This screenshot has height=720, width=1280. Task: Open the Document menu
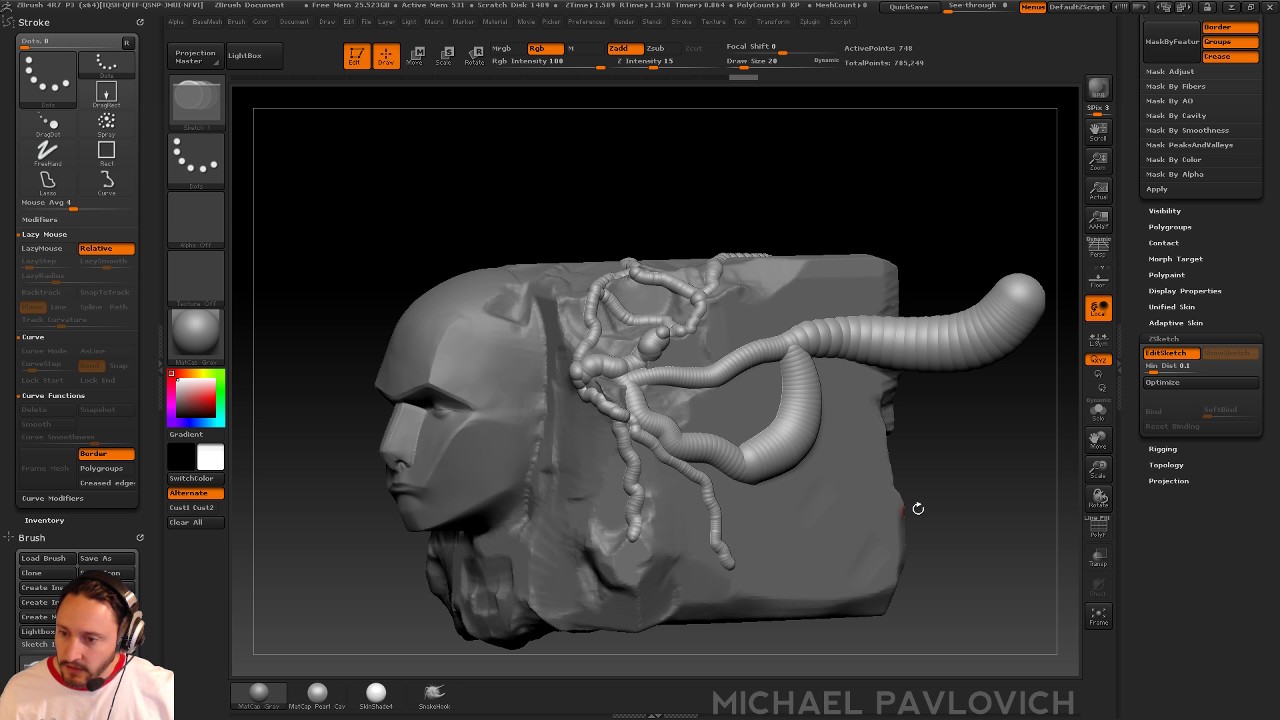click(294, 21)
